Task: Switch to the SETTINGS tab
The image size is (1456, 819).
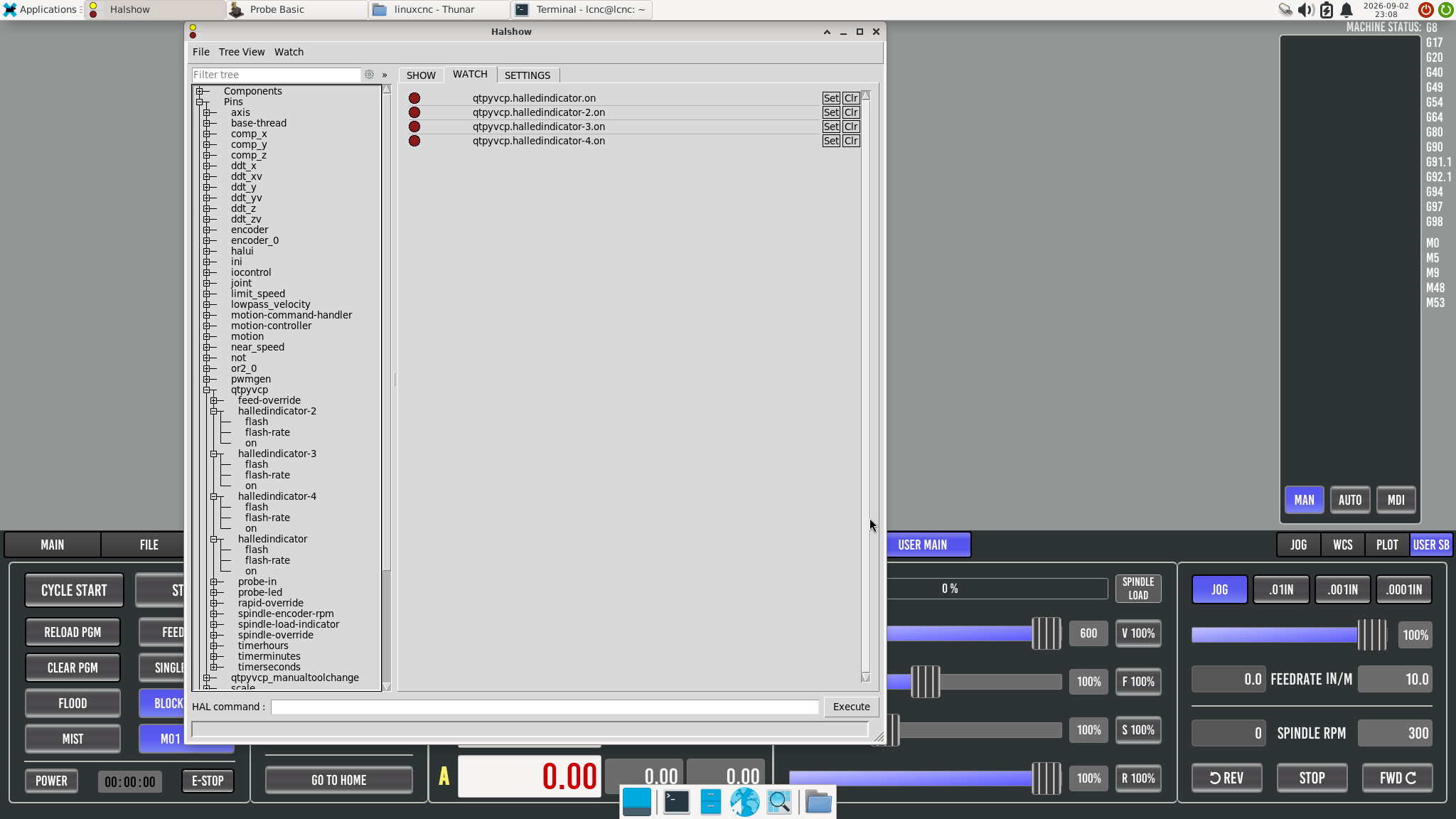Action: 527,75
